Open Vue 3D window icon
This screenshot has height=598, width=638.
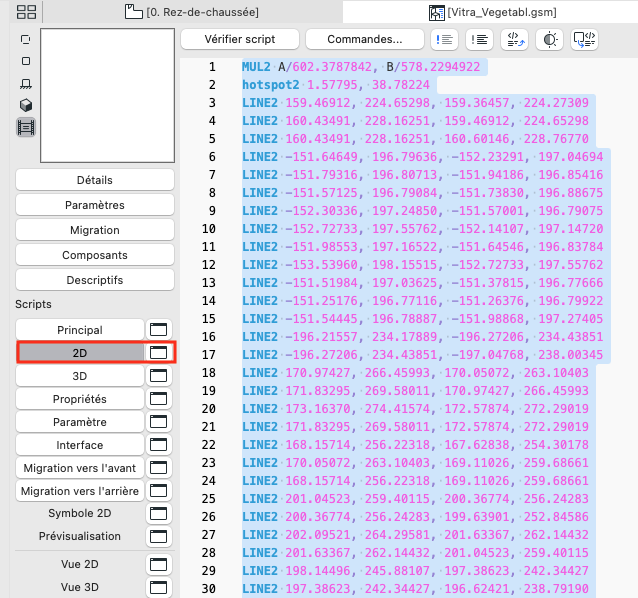tap(158, 587)
